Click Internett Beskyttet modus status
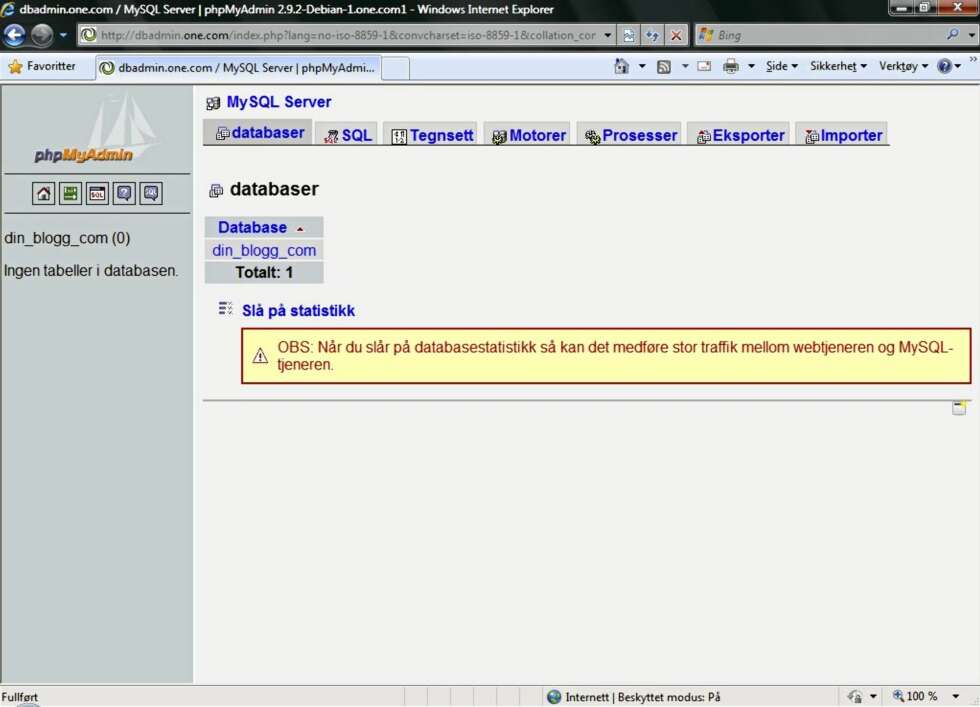 tap(642, 696)
